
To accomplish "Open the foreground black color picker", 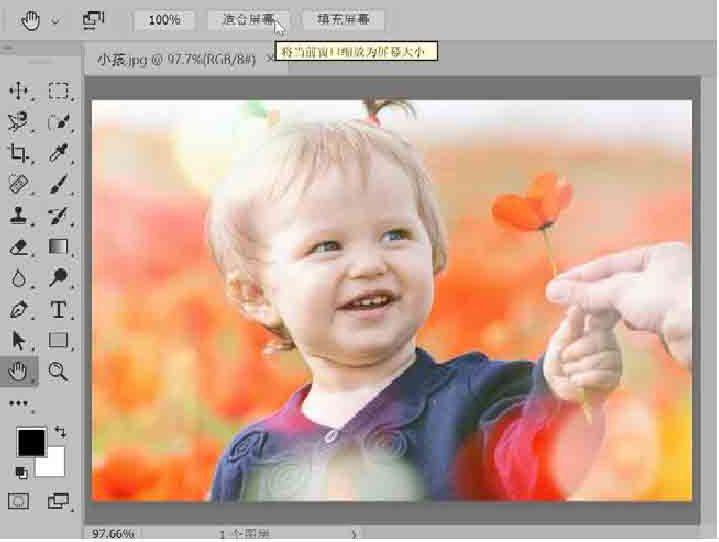I will tap(31, 442).
